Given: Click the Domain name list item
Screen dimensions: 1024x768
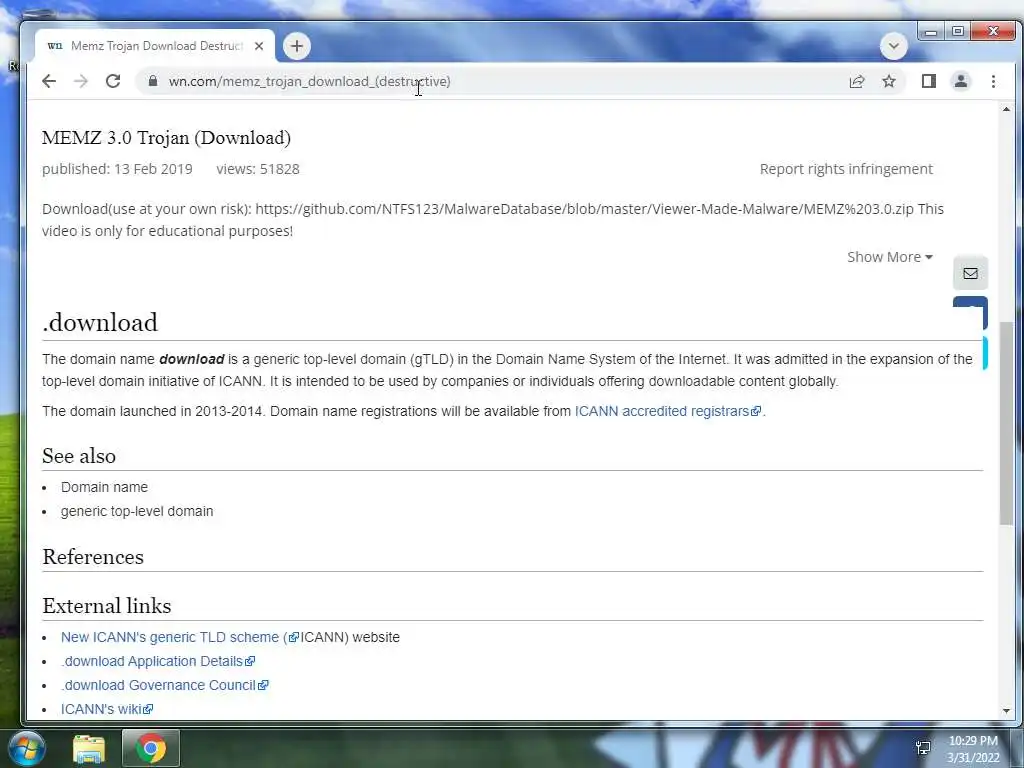Looking at the screenshot, I should (x=104, y=487).
